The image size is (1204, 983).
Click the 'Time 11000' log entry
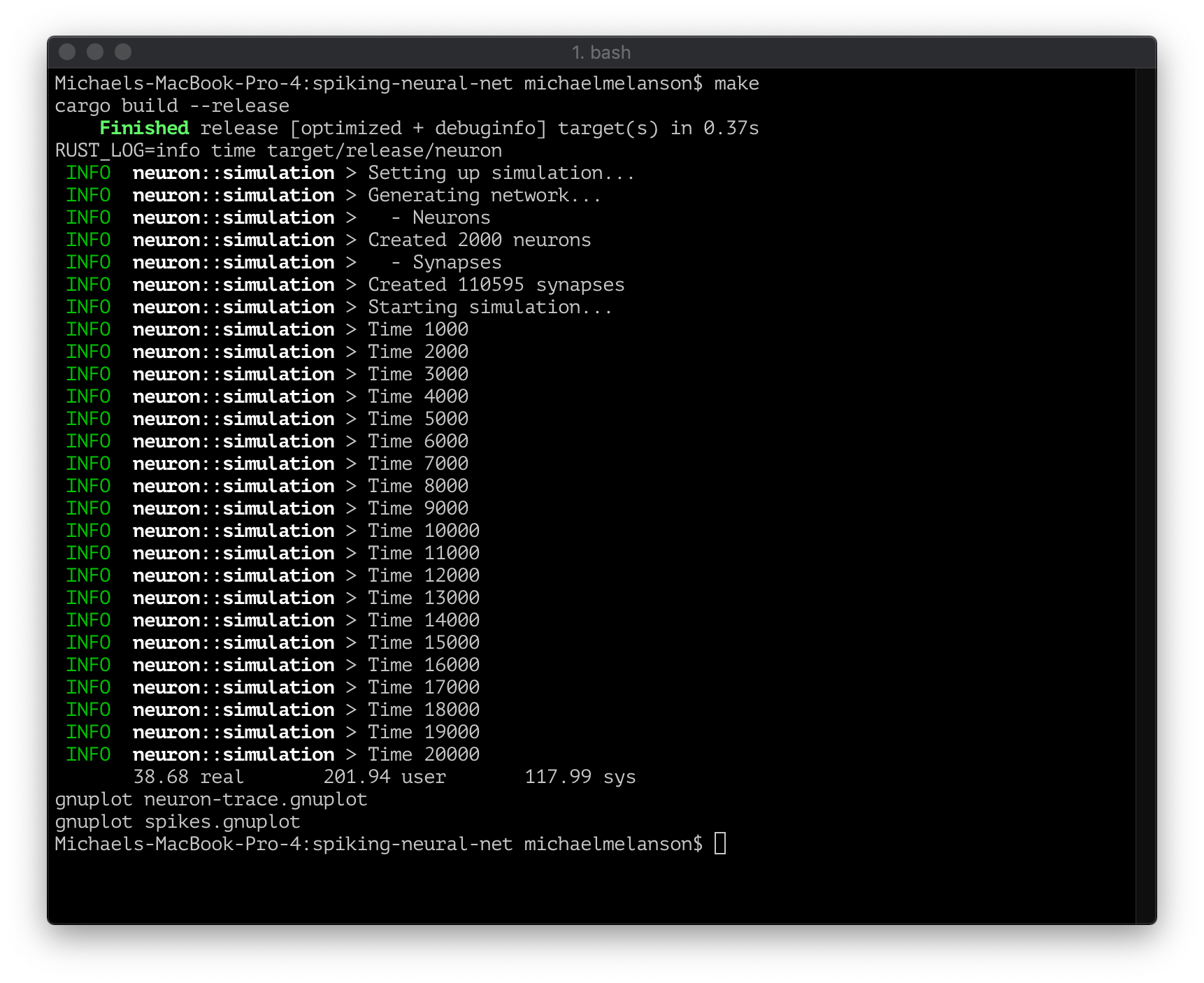(x=424, y=553)
